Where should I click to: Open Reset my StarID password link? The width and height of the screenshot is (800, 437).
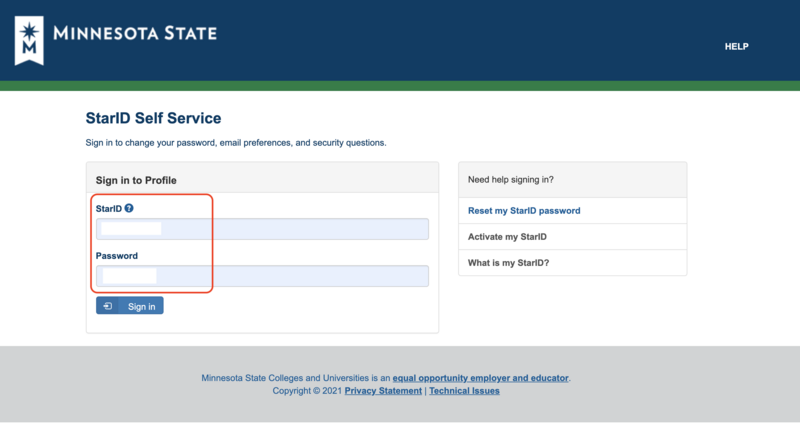[524, 211]
